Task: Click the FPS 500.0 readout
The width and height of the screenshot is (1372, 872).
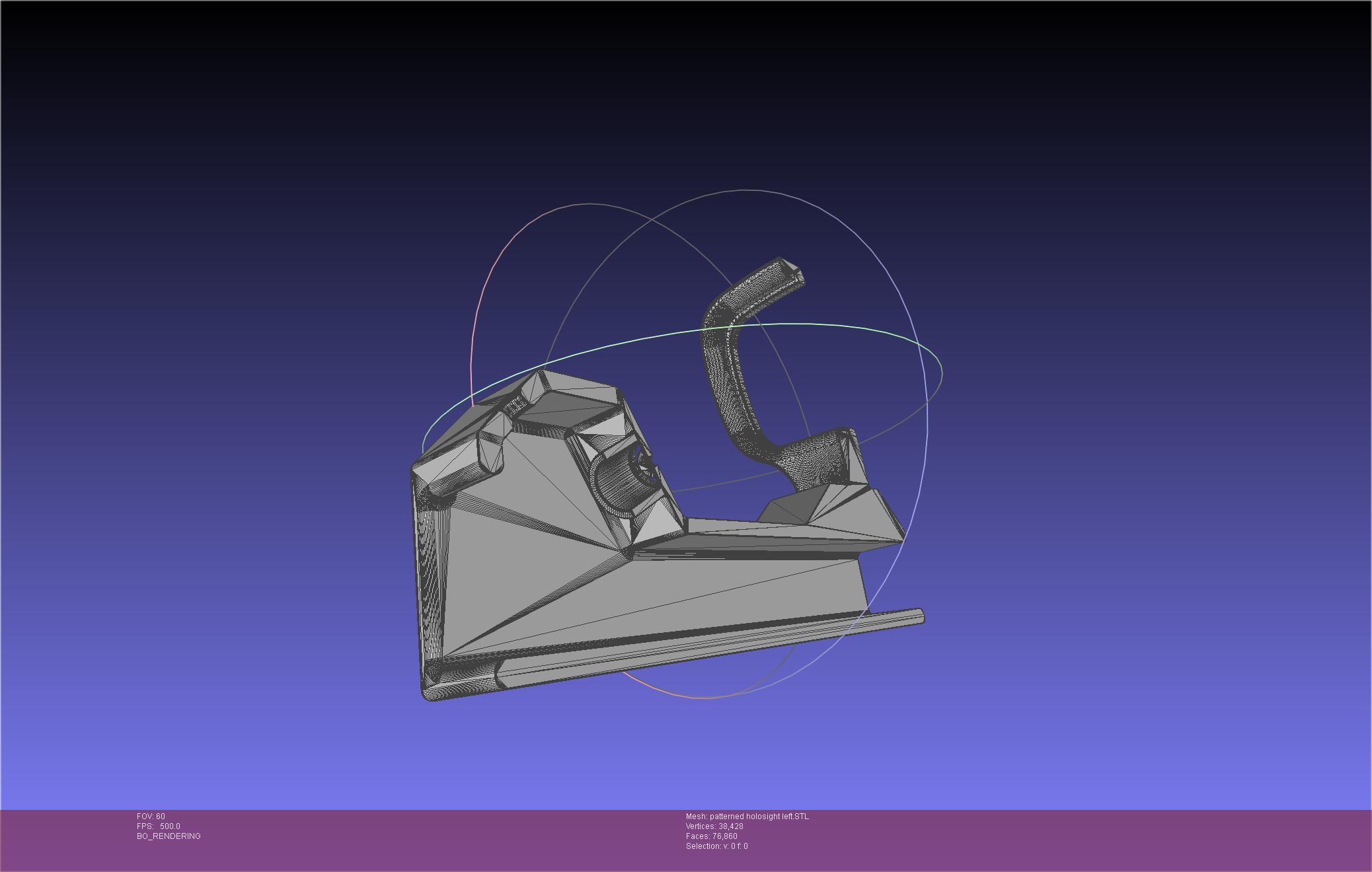Action: [x=159, y=826]
